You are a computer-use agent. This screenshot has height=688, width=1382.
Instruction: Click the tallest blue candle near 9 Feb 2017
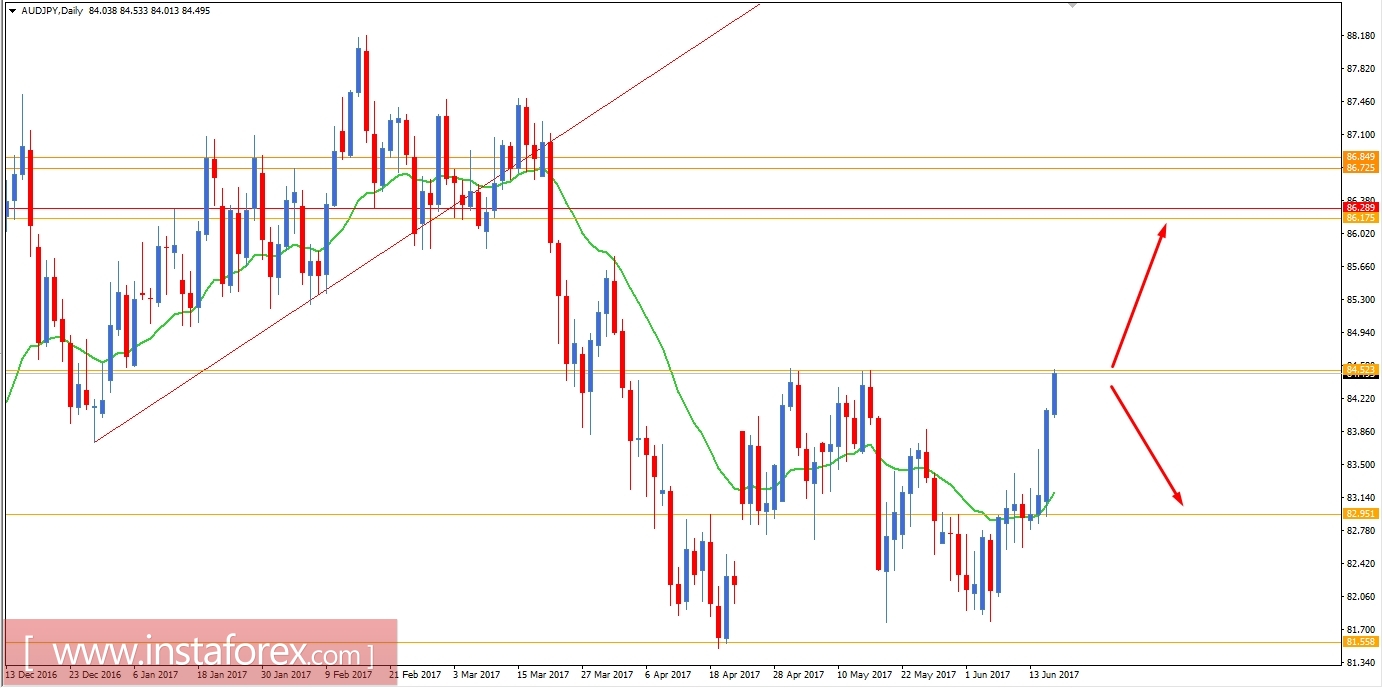[x=358, y=70]
